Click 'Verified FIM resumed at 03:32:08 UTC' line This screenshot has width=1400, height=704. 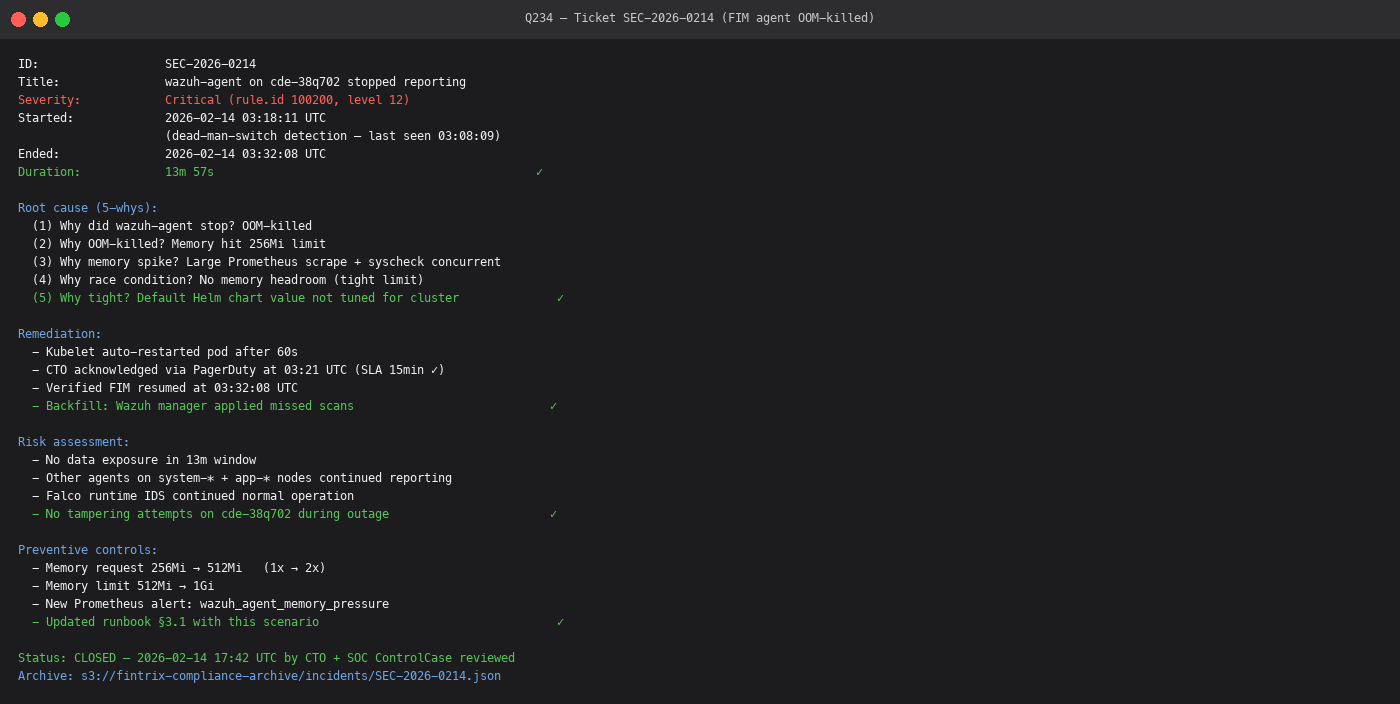(165, 388)
